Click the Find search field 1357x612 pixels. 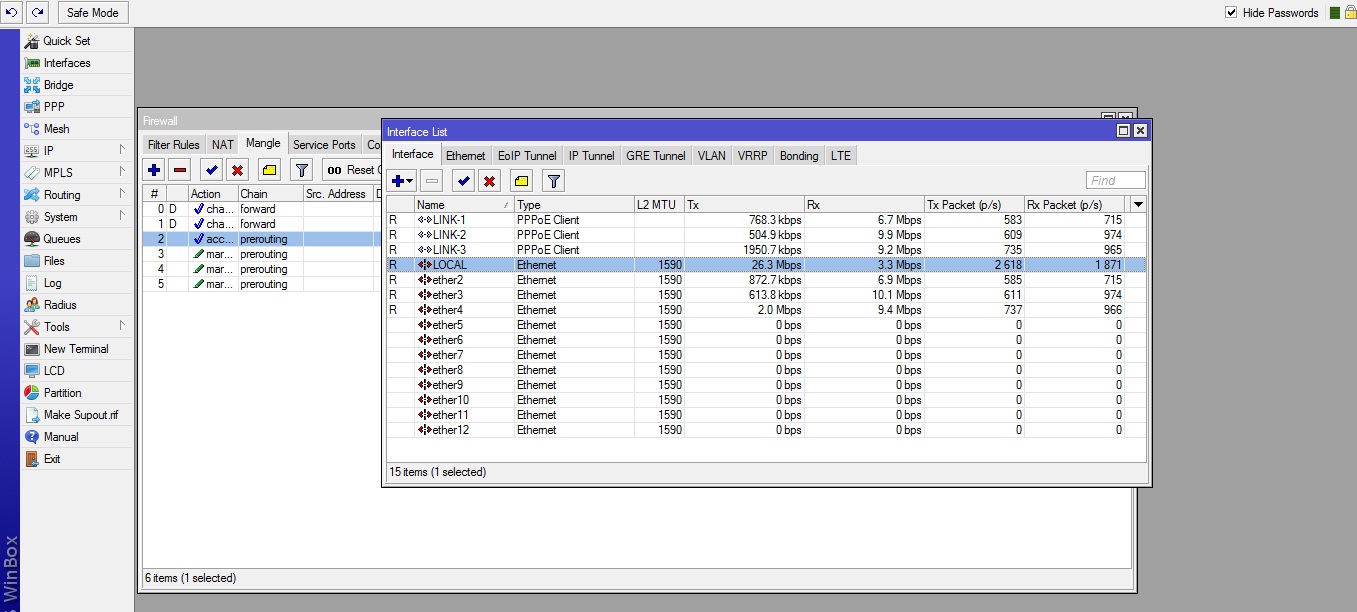(1115, 181)
